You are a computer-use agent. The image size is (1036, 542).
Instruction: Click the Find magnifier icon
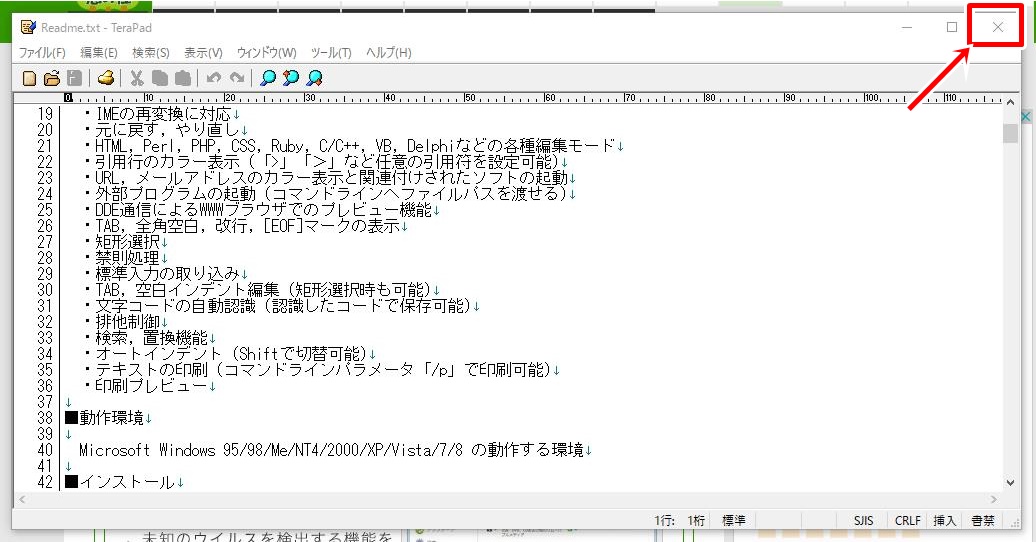pyautogui.click(x=268, y=78)
